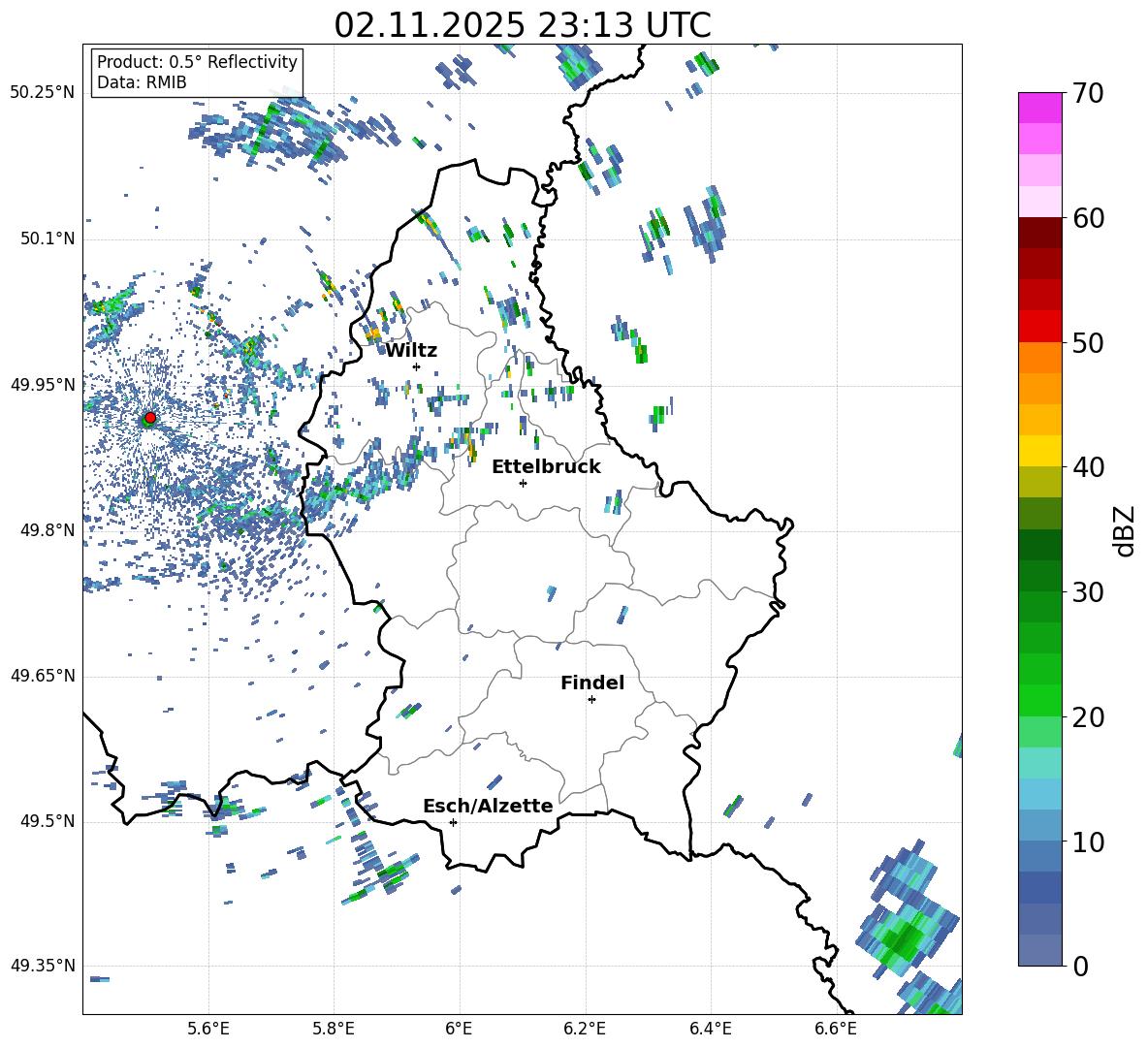The image size is (1148, 1048).
Task: Click the colorbar tick label 70
Action: (1088, 93)
